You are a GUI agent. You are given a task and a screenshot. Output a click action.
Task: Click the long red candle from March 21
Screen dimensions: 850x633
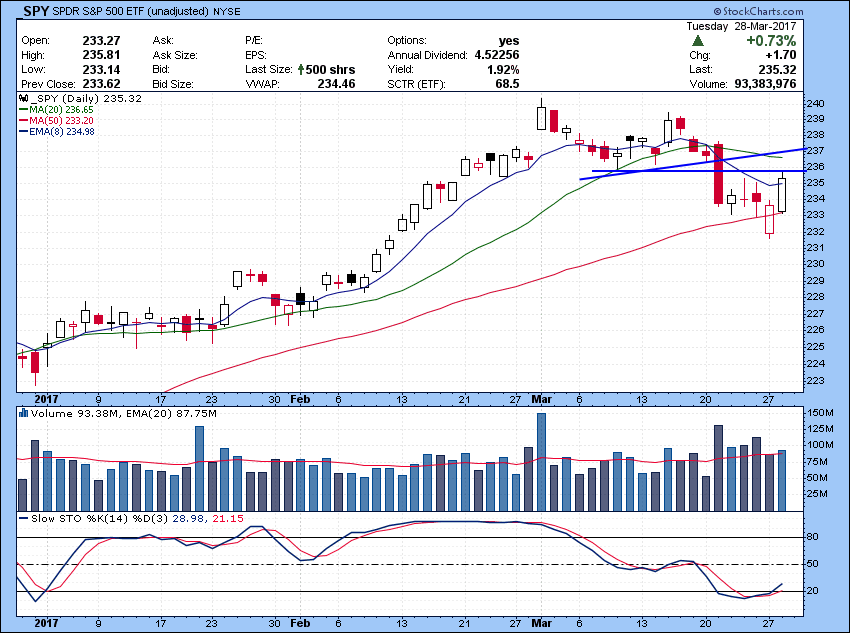pos(719,173)
